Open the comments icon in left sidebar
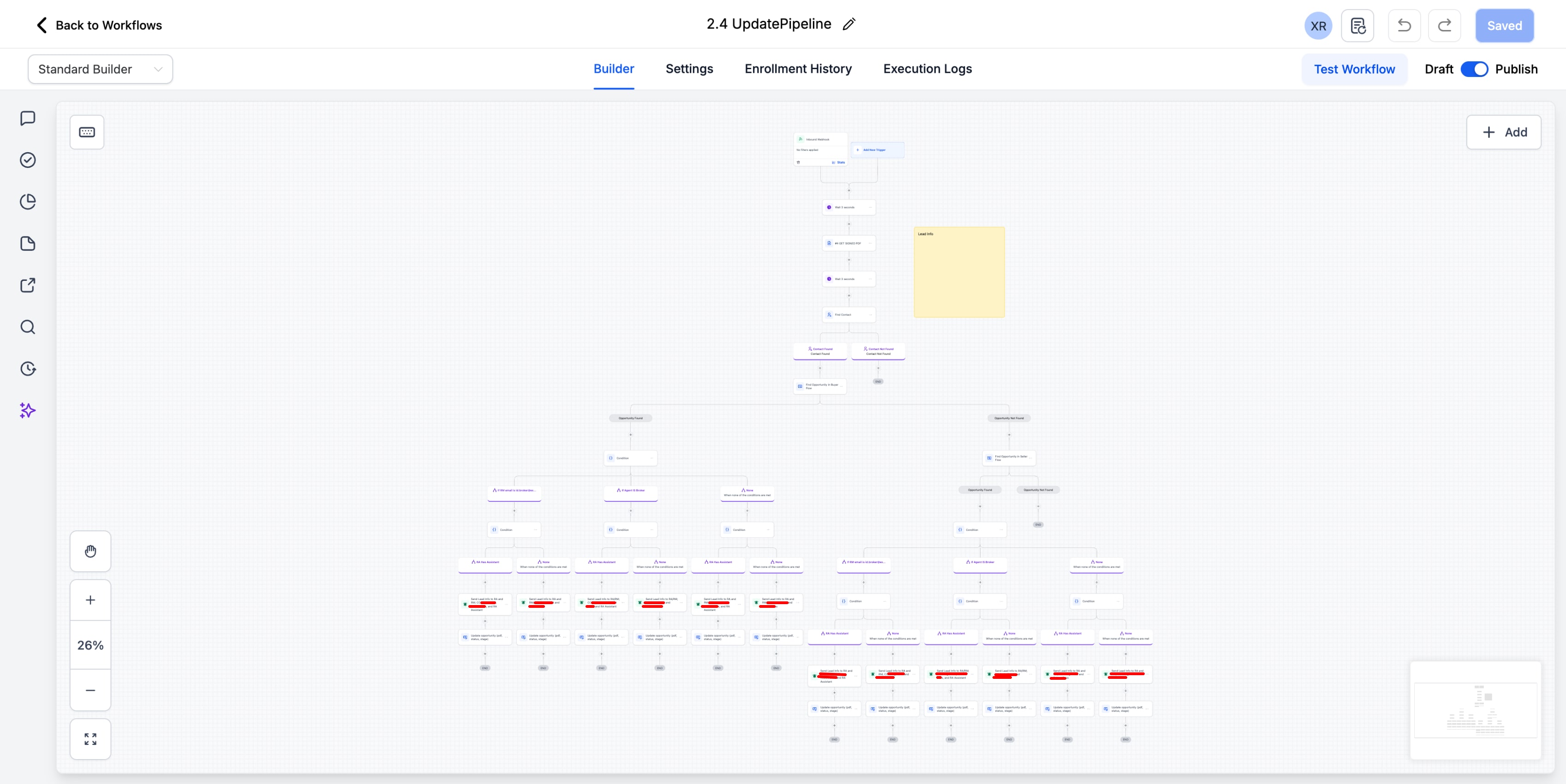The image size is (1566, 784). click(x=28, y=118)
